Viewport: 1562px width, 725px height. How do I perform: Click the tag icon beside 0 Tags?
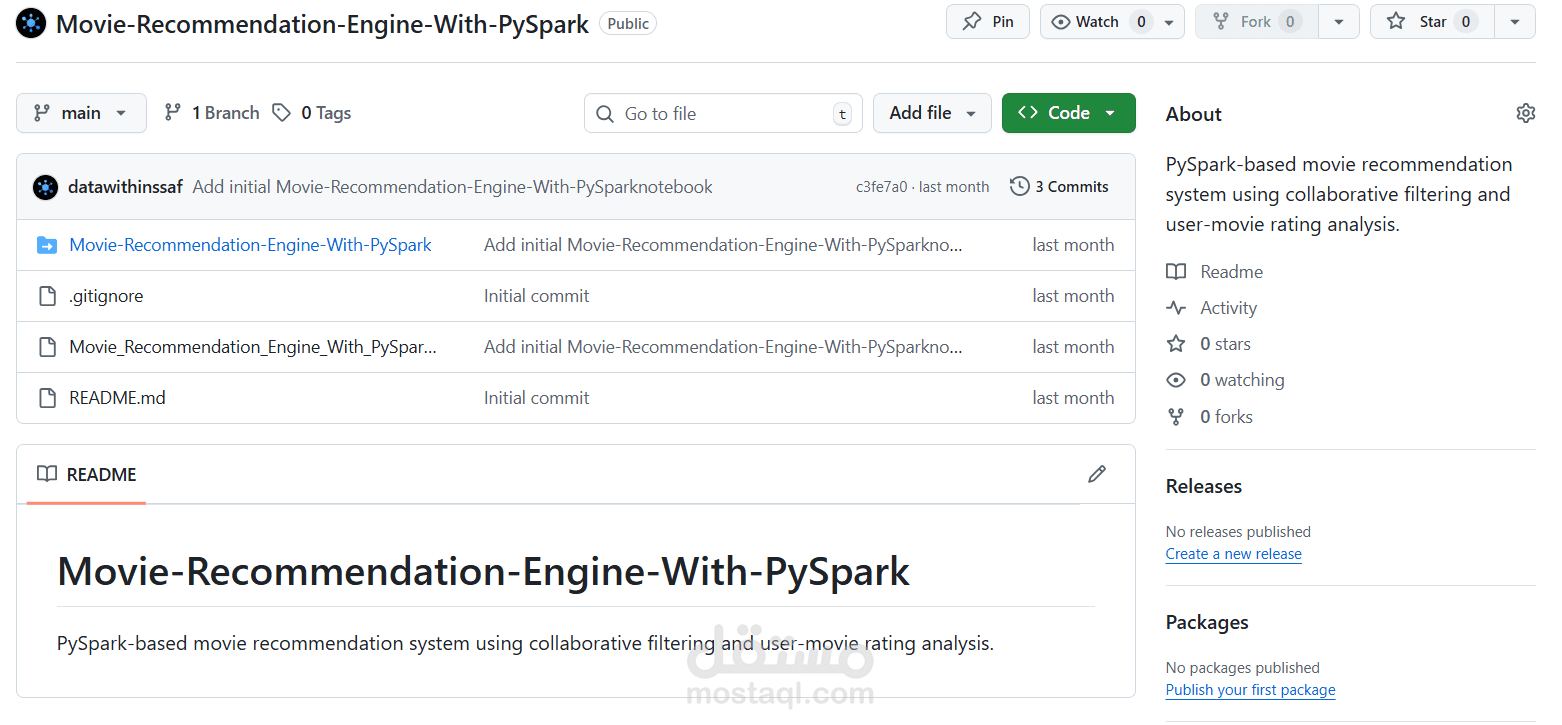click(x=282, y=113)
